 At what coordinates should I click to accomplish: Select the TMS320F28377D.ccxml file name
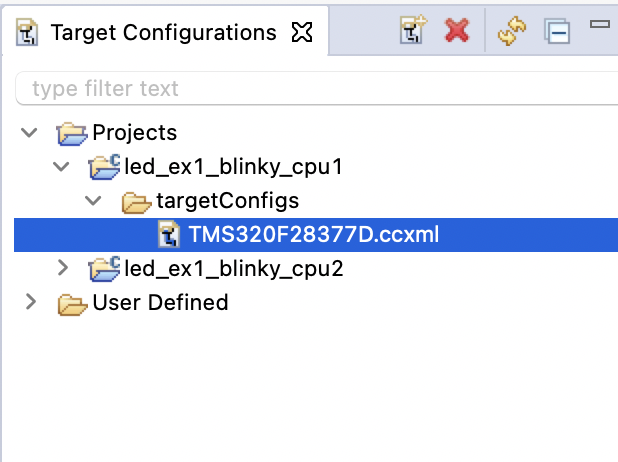pyautogui.click(x=314, y=235)
